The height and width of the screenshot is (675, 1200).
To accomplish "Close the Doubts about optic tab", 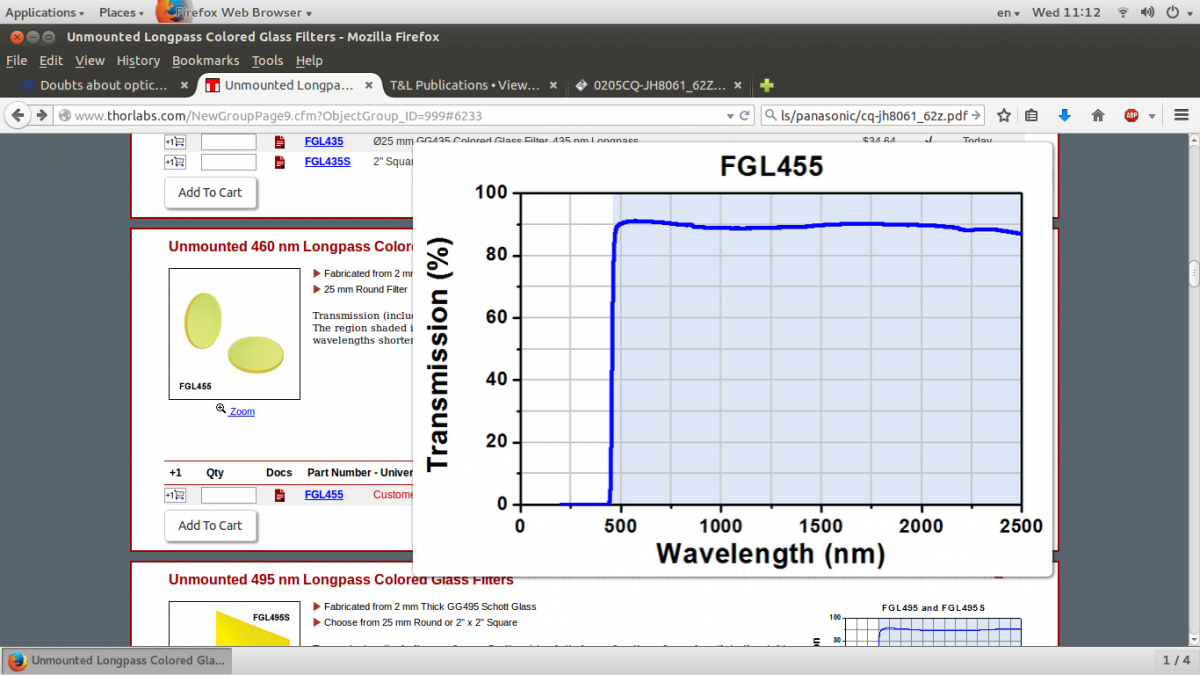I will [182, 85].
